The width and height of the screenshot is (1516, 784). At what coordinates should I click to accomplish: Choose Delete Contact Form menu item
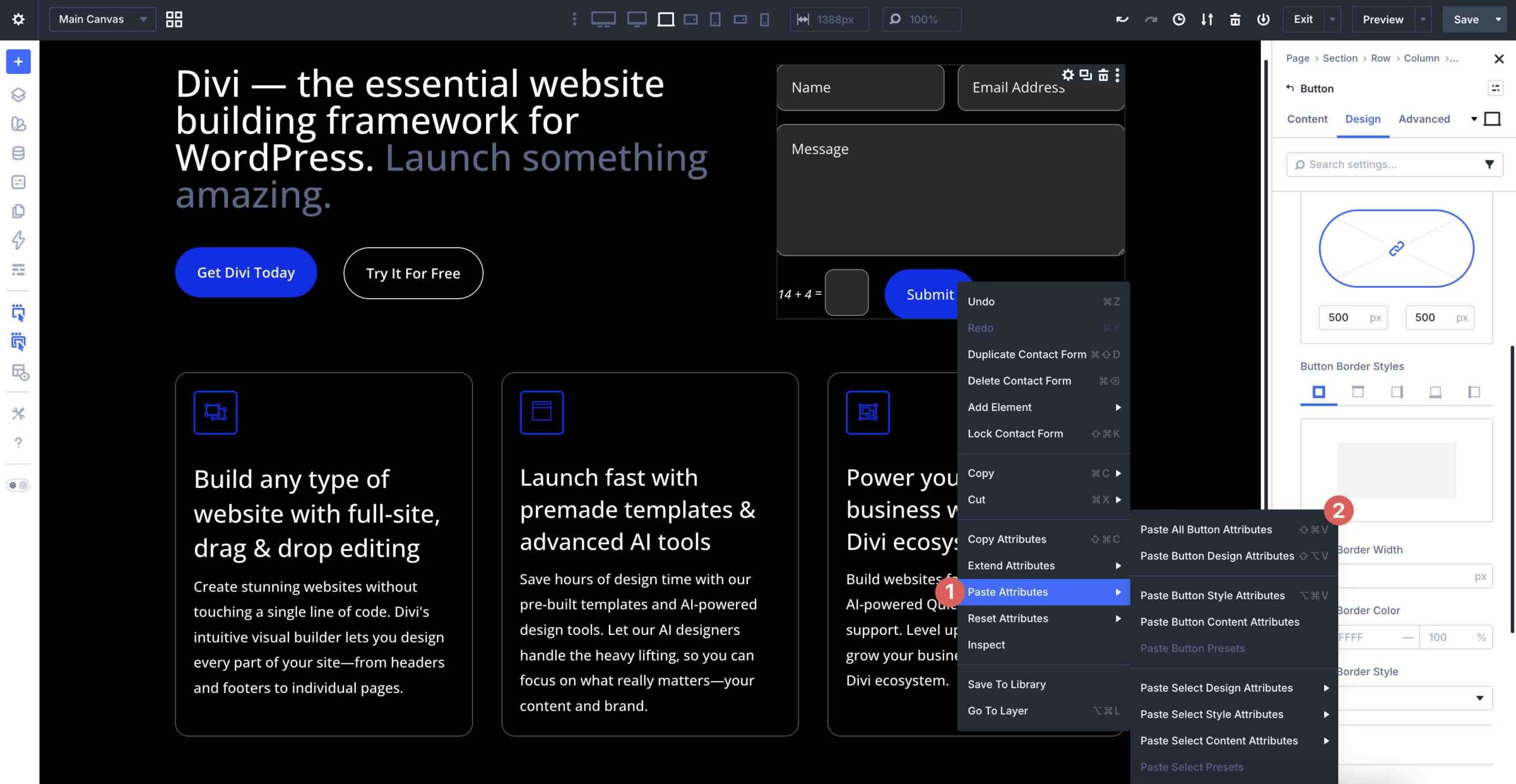pyautogui.click(x=1043, y=381)
